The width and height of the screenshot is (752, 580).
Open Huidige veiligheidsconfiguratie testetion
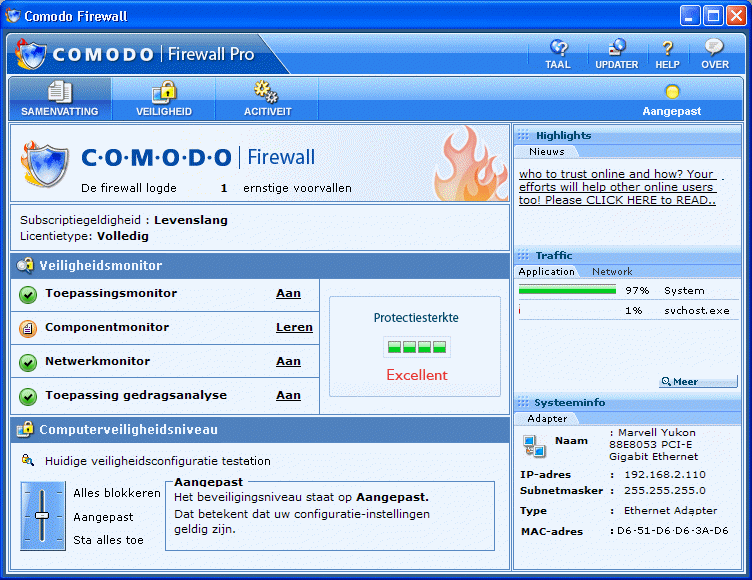click(x=158, y=461)
